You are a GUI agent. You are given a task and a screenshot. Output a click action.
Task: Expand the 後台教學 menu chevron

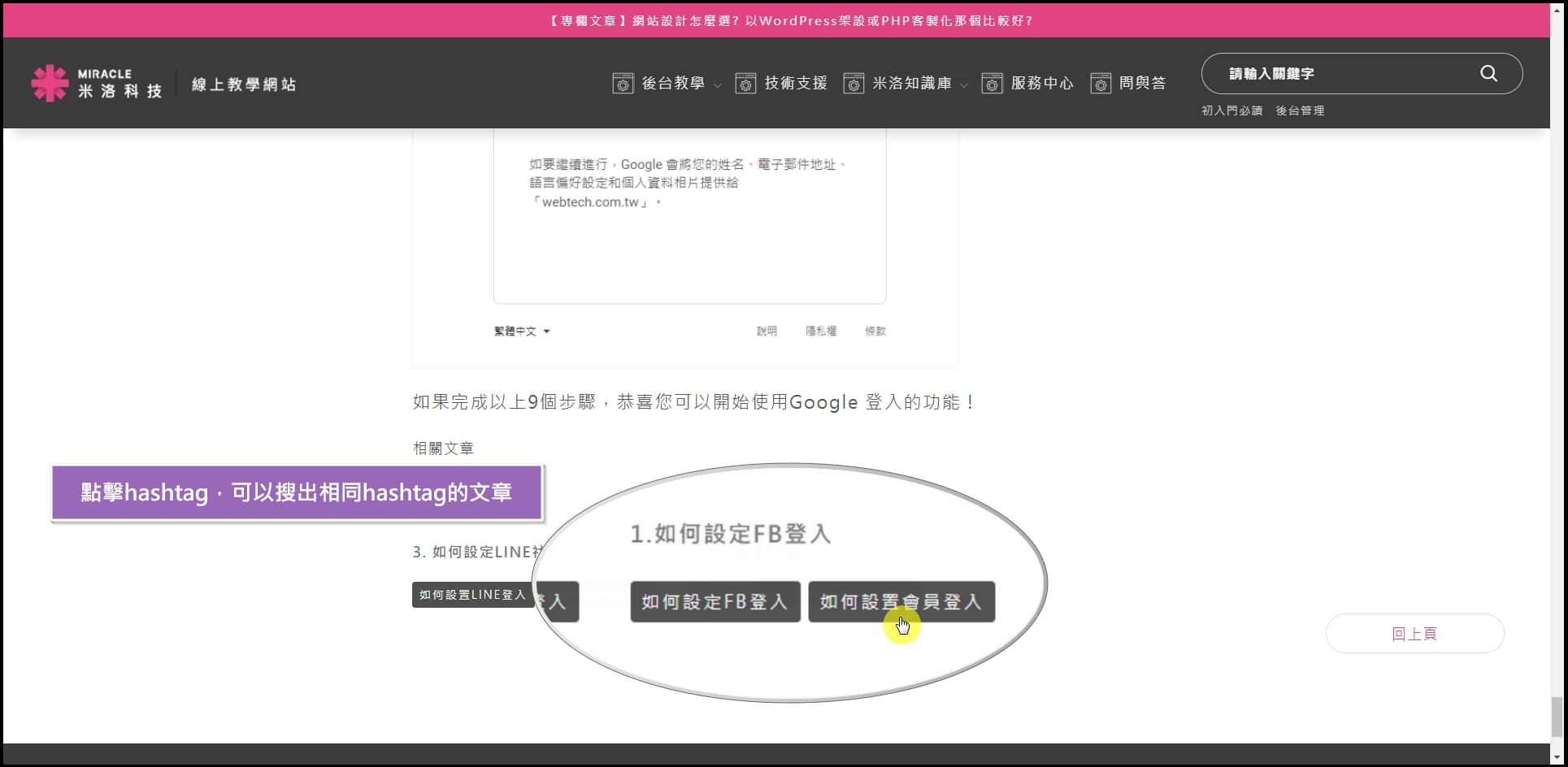pyautogui.click(x=718, y=85)
